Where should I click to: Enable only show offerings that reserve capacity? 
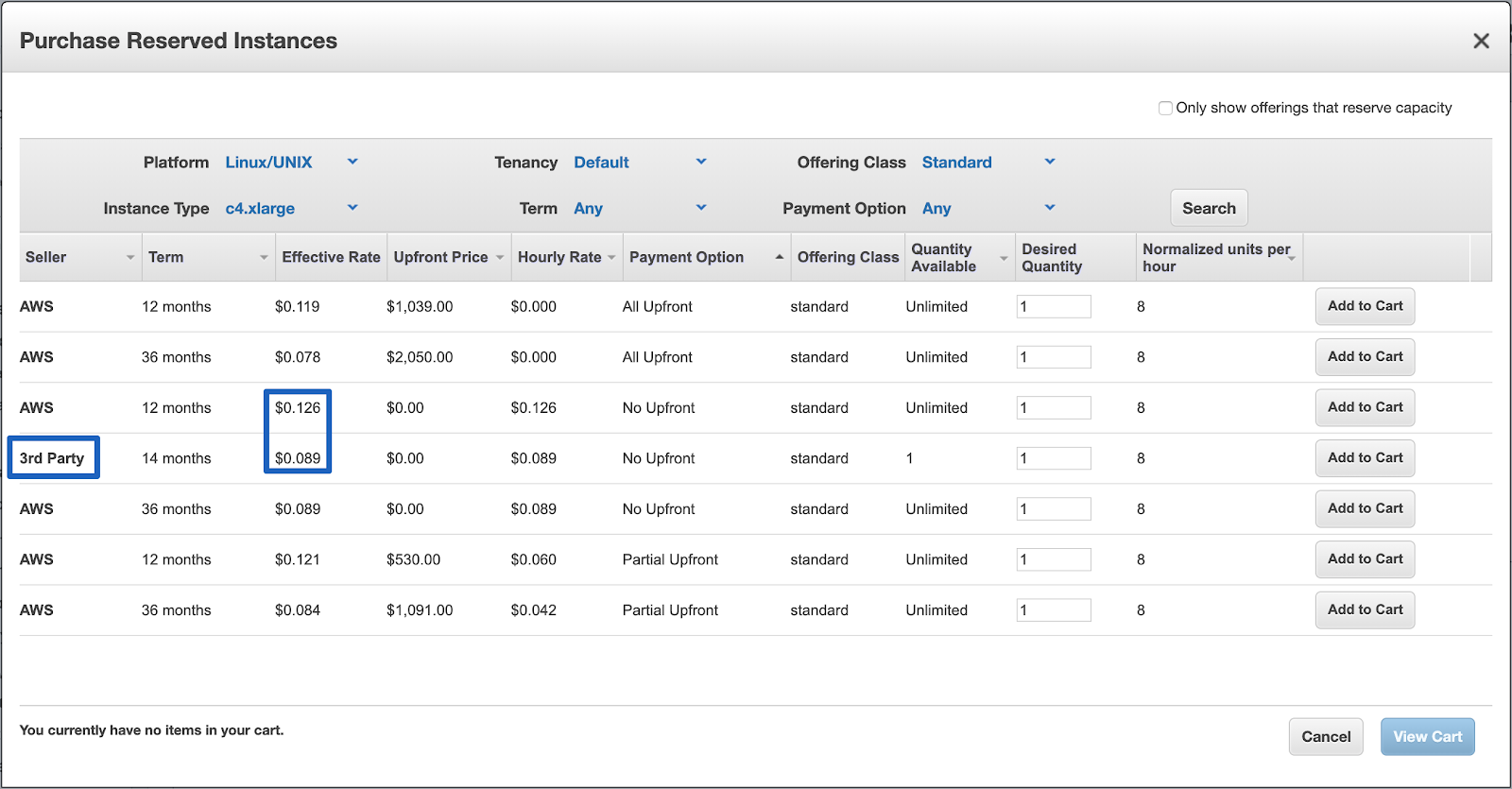click(1165, 108)
